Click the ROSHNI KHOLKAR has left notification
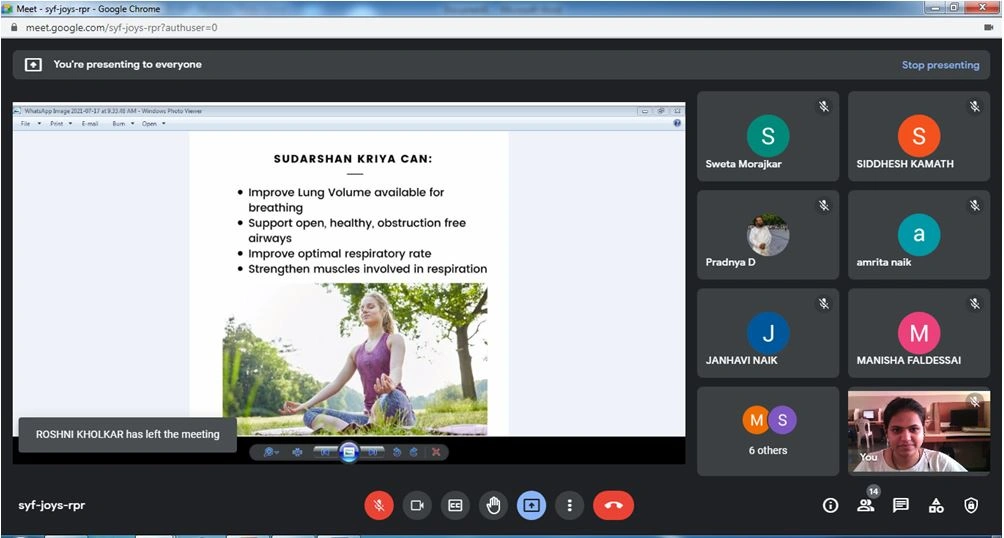 [x=127, y=434]
